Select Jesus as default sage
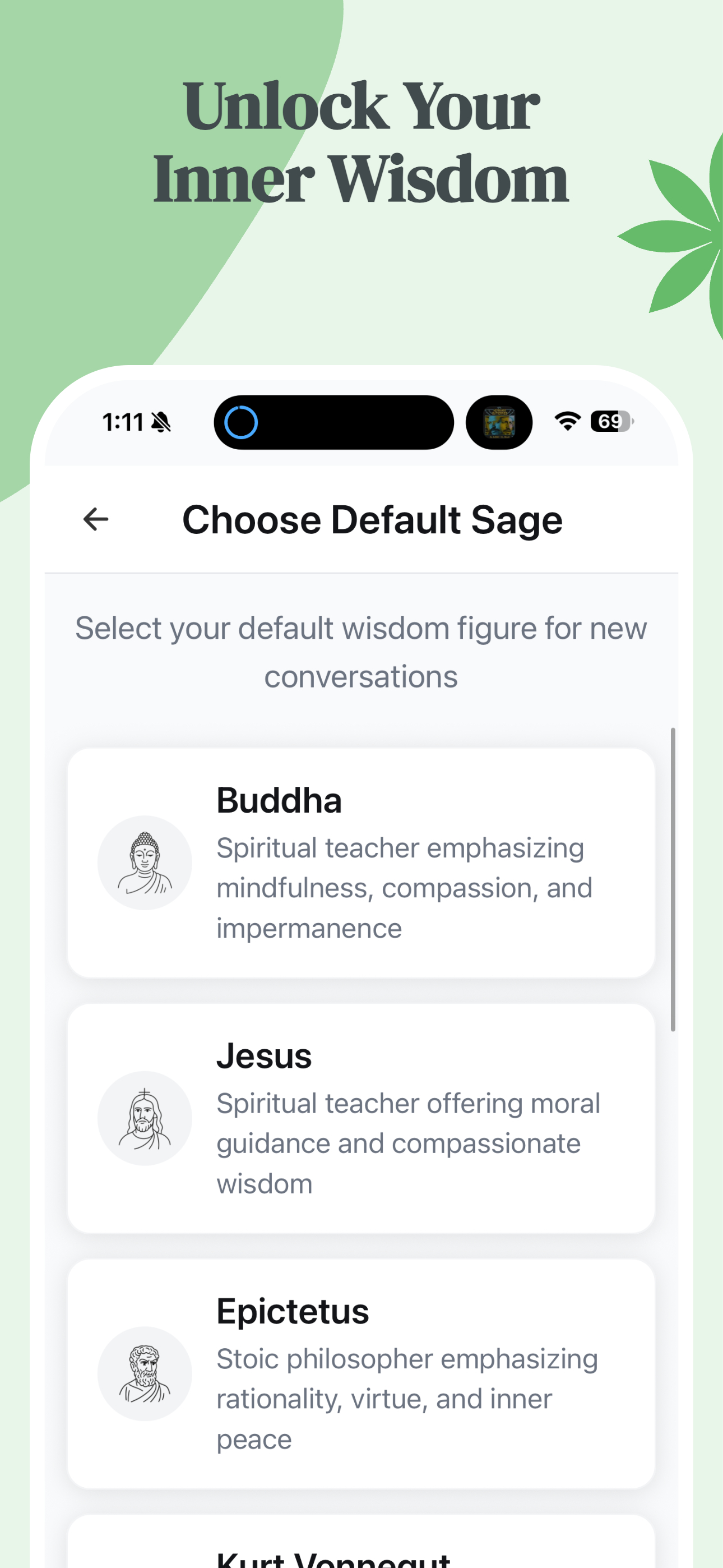Viewport: 723px width, 1568px height. pos(361,1119)
